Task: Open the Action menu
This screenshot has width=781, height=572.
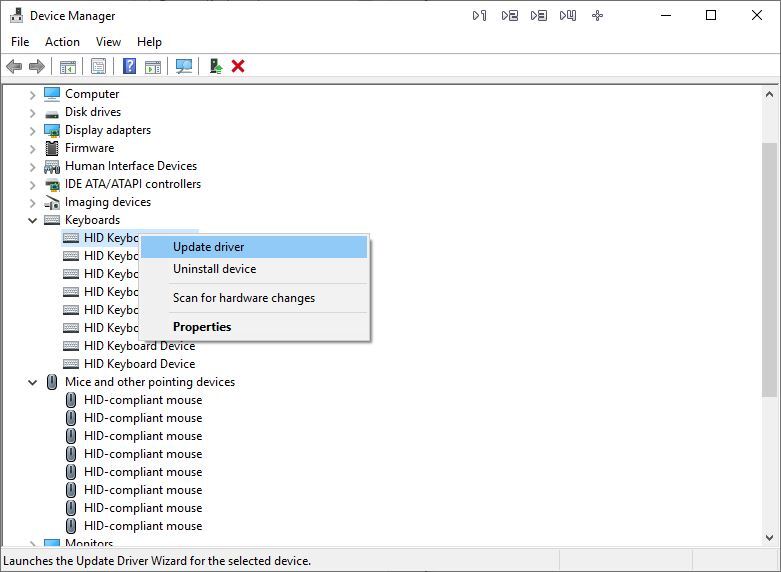Action: pos(62,42)
